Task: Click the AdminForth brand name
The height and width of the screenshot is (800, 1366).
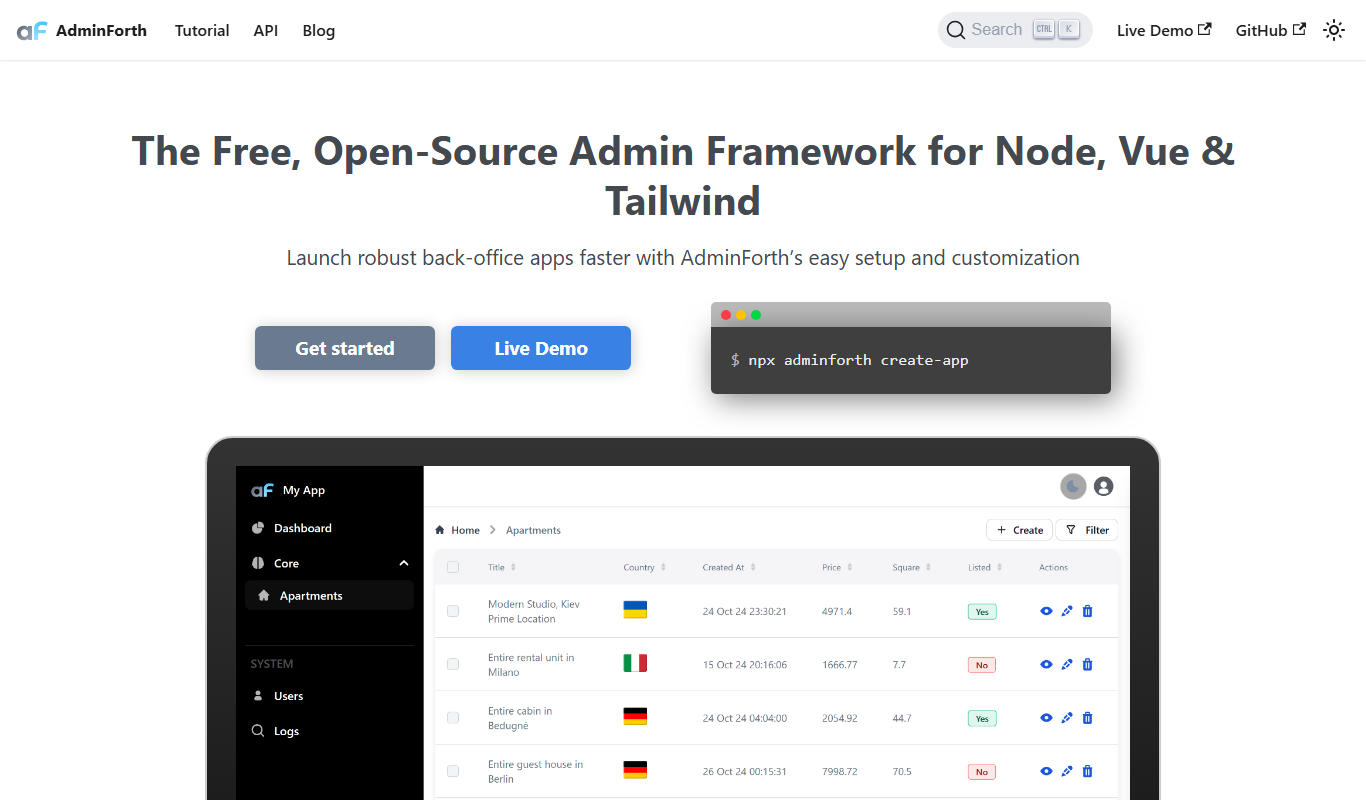Action: (101, 30)
